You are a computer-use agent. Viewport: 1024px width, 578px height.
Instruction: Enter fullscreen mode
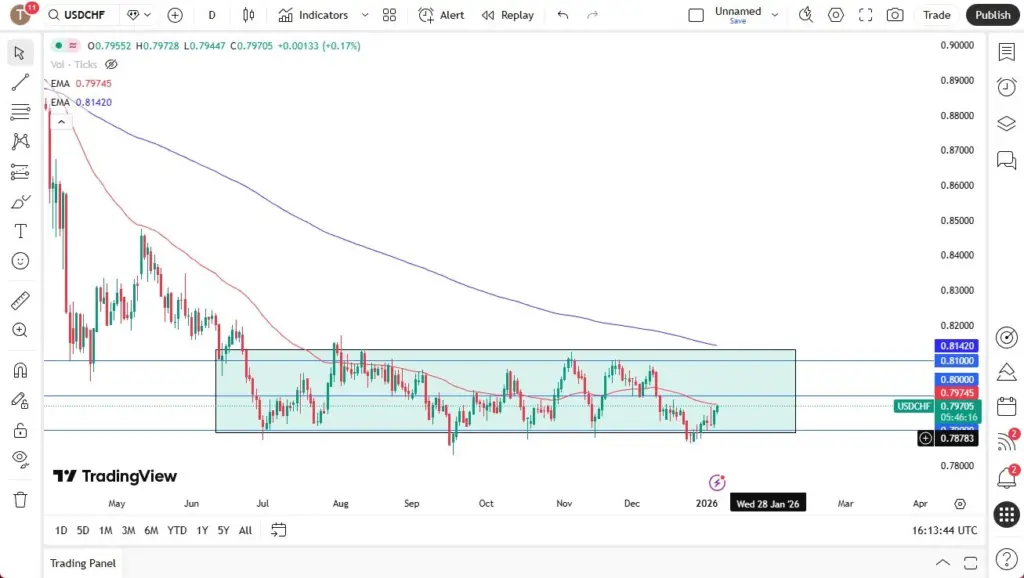point(866,15)
